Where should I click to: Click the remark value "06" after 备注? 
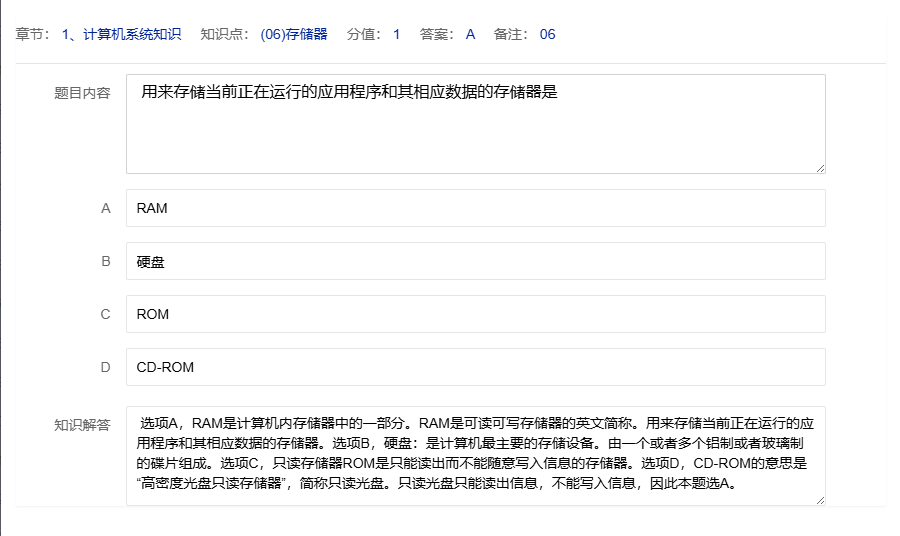click(x=547, y=34)
